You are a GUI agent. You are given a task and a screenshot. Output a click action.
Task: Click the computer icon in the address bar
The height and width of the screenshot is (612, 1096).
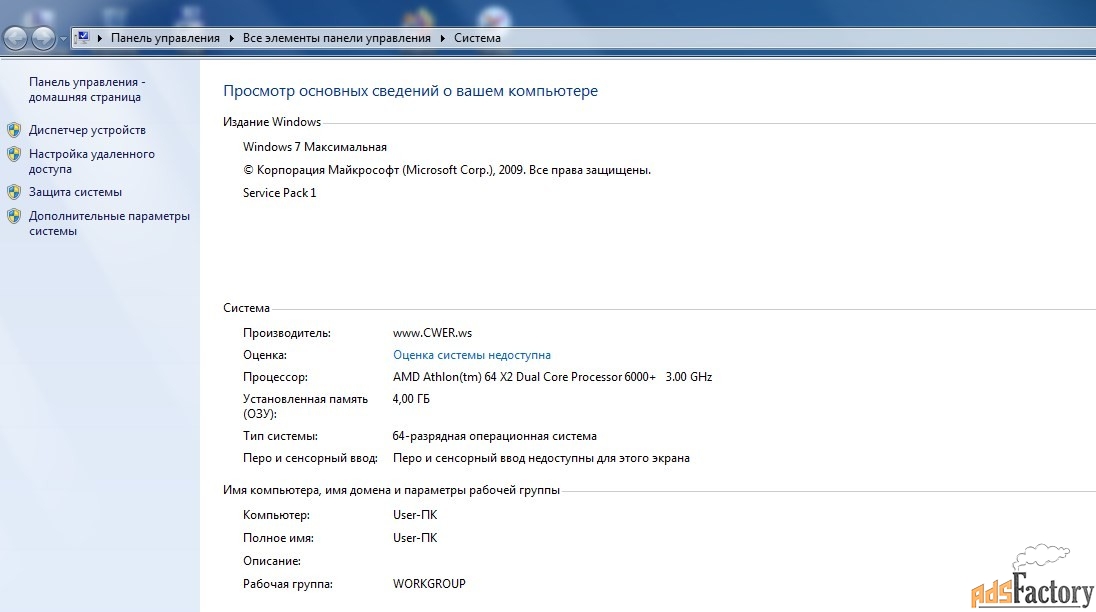coord(82,38)
